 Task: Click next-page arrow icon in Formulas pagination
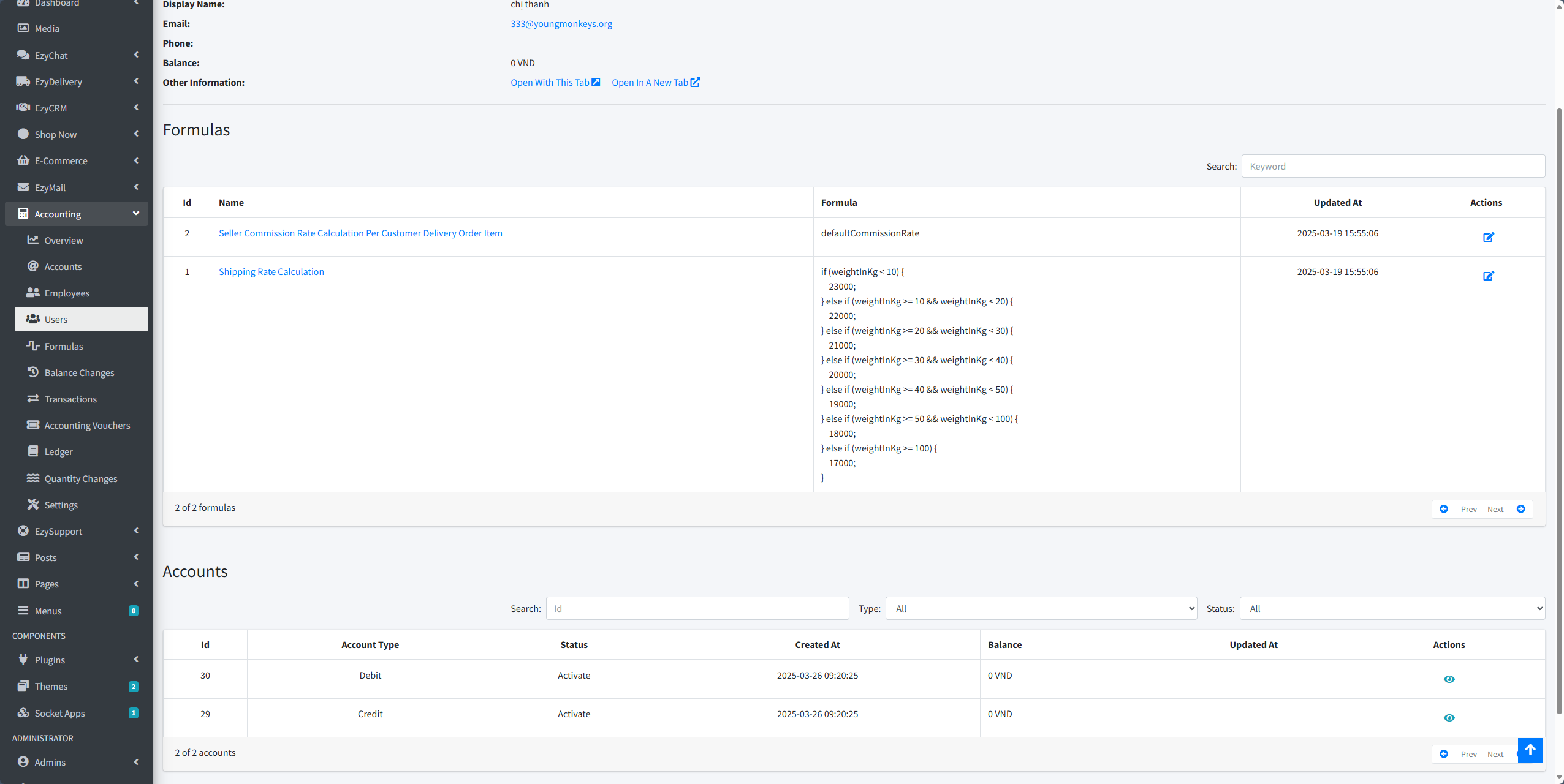(x=1520, y=509)
